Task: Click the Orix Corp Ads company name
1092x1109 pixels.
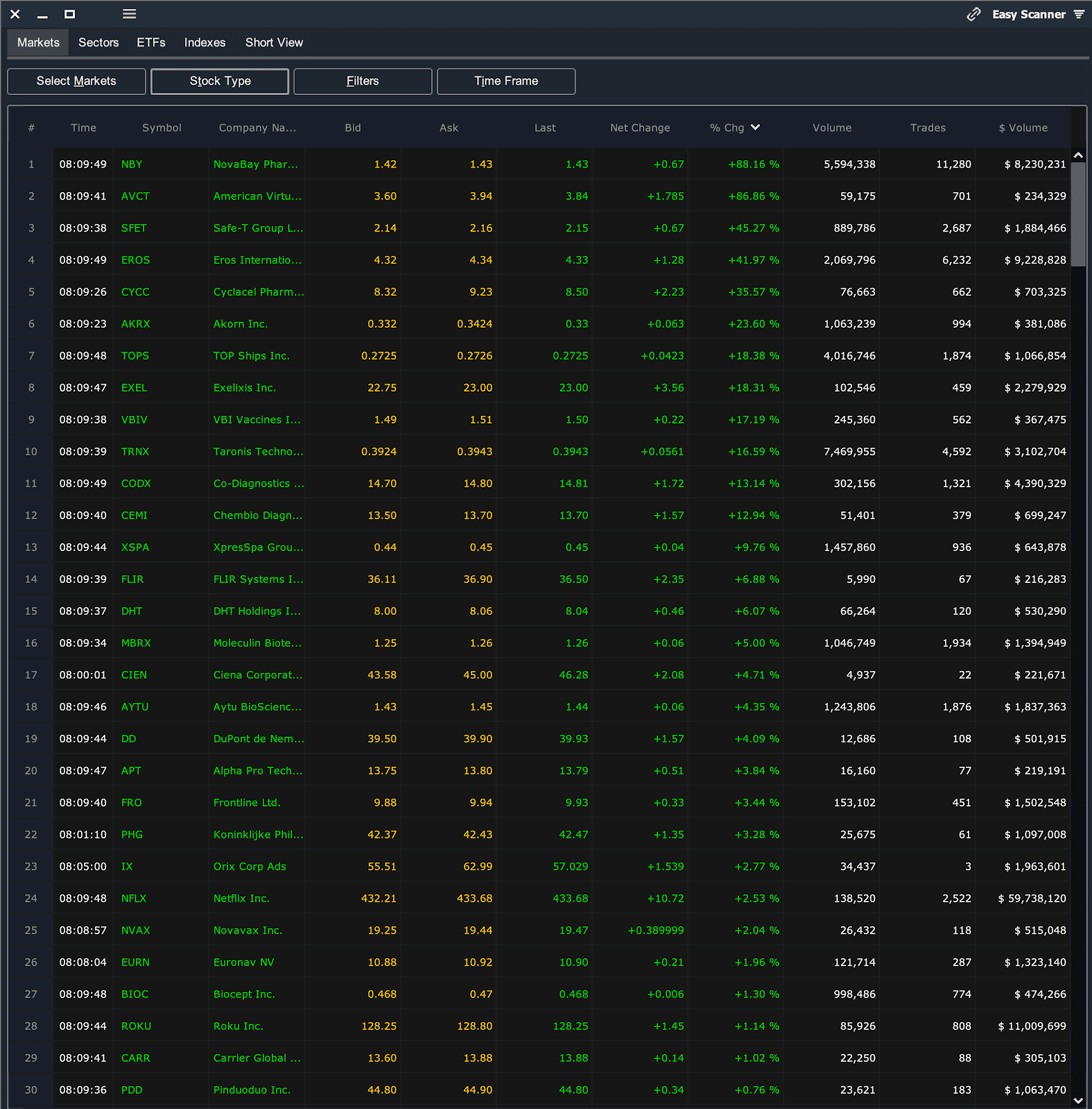Action: coord(250,866)
